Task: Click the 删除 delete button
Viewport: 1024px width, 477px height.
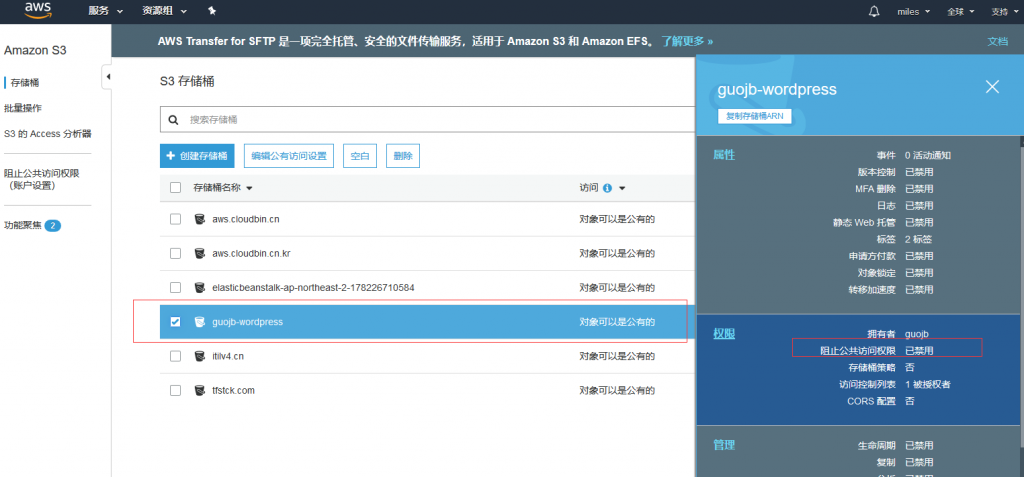Action: coord(403,156)
